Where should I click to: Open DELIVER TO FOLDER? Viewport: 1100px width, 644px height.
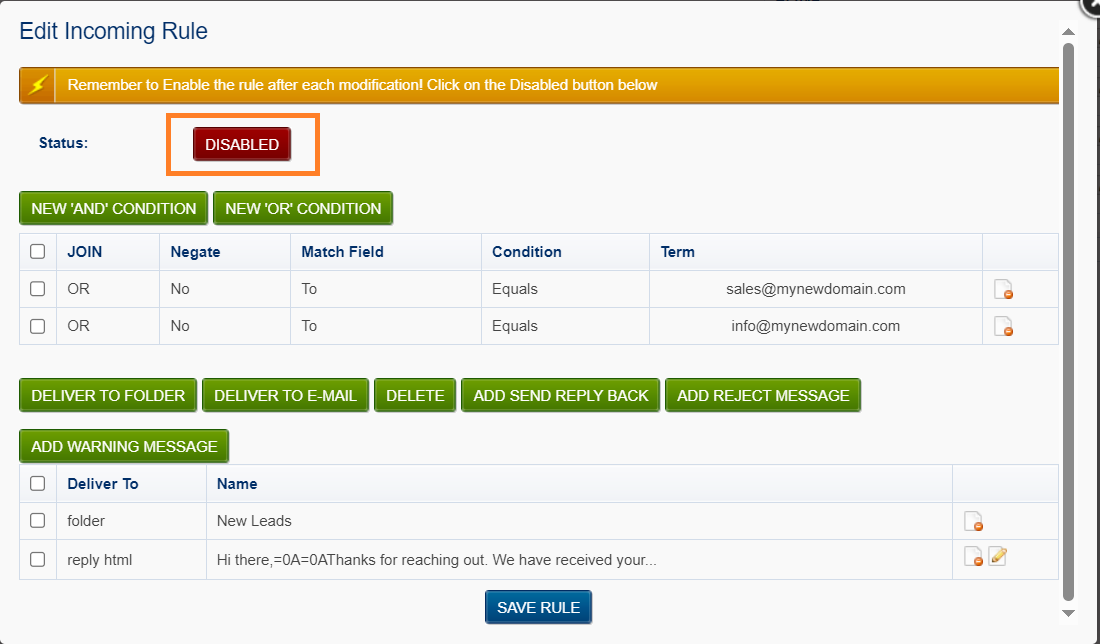tap(107, 395)
